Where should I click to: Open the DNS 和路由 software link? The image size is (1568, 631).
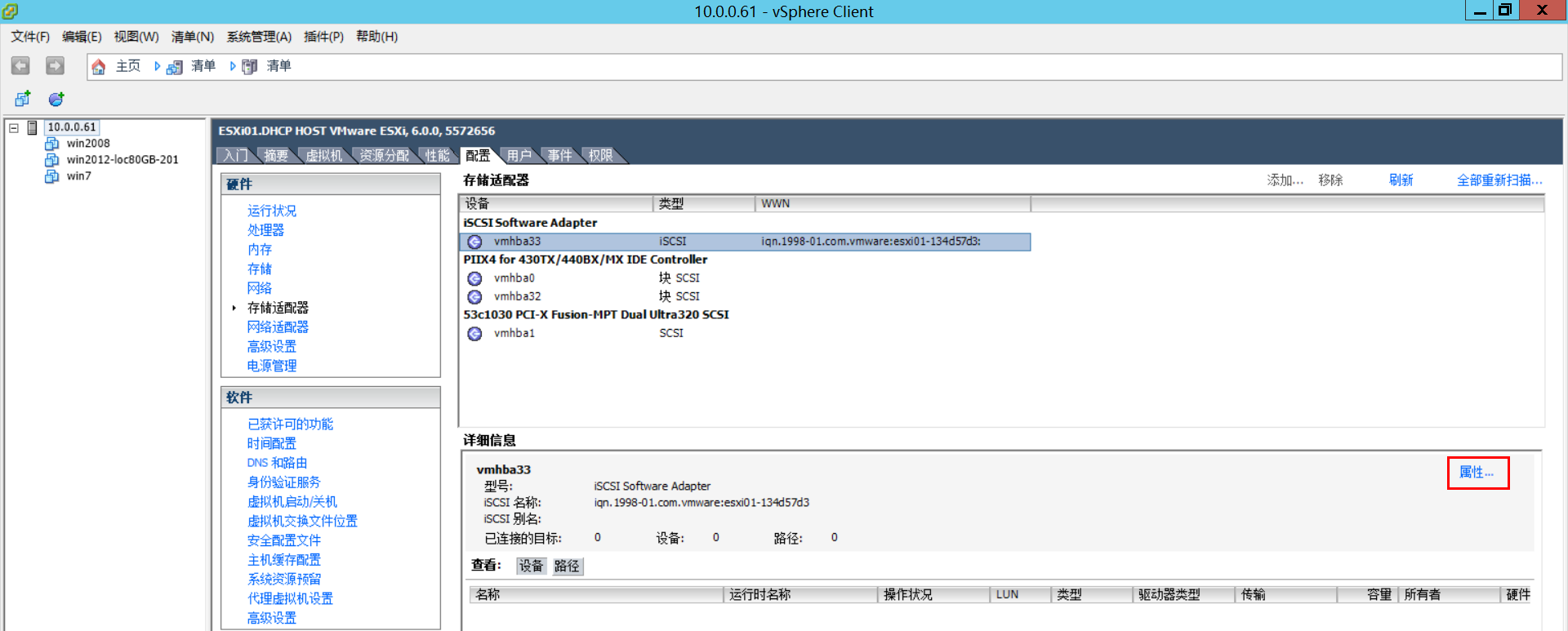[278, 463]
